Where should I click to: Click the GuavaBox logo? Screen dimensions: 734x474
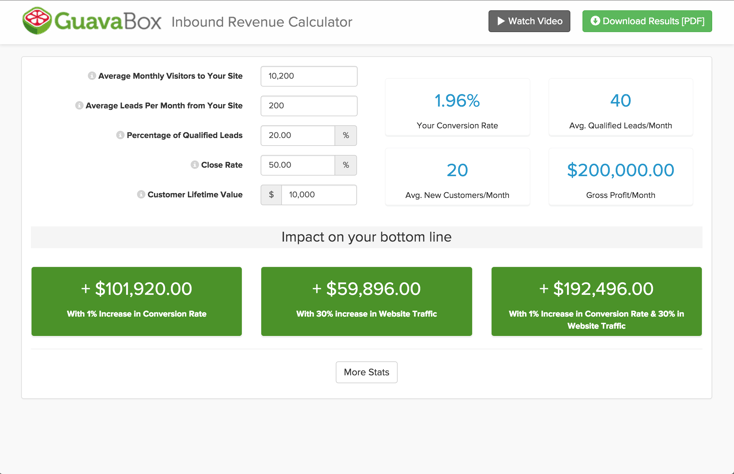[92, 21]
